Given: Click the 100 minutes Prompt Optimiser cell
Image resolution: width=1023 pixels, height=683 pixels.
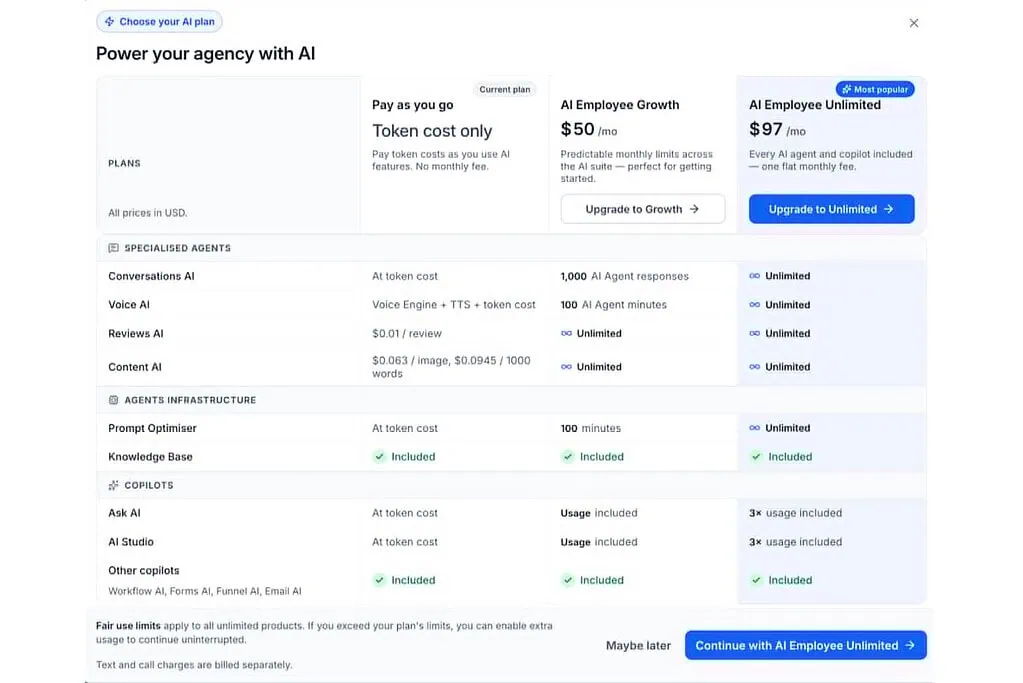Looking at the screenshot, I should (590, 428).
